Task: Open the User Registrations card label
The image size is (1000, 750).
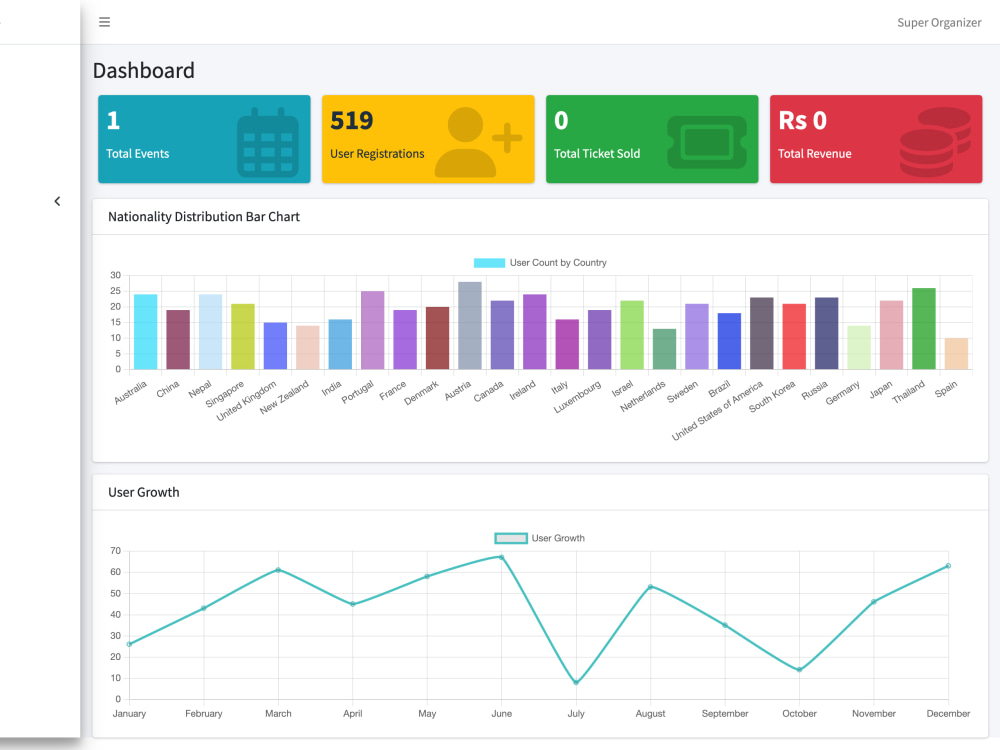Action: (377, 154)
